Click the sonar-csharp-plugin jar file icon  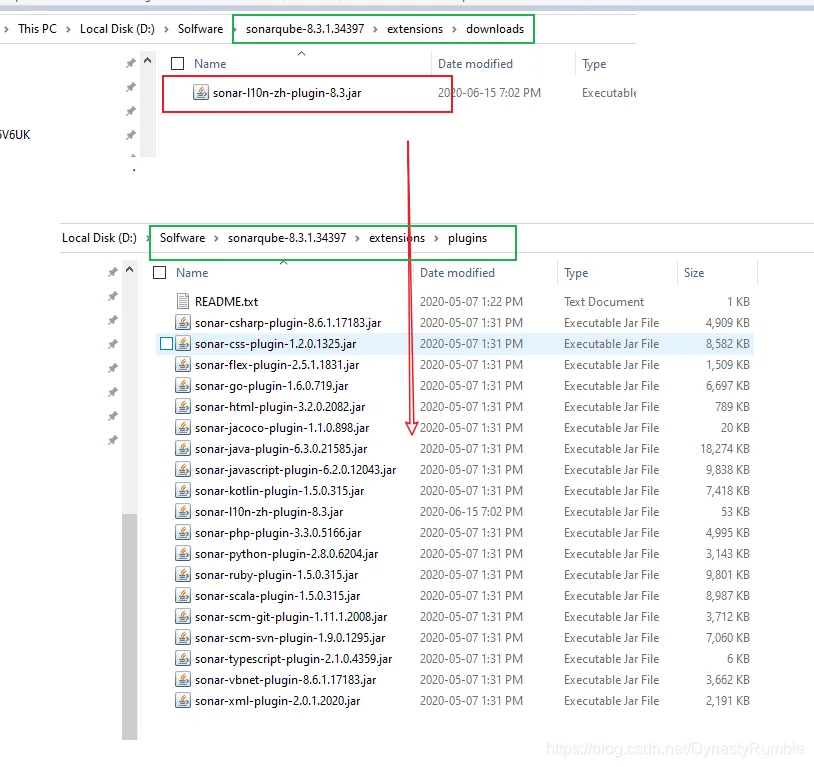coord(183,322)
